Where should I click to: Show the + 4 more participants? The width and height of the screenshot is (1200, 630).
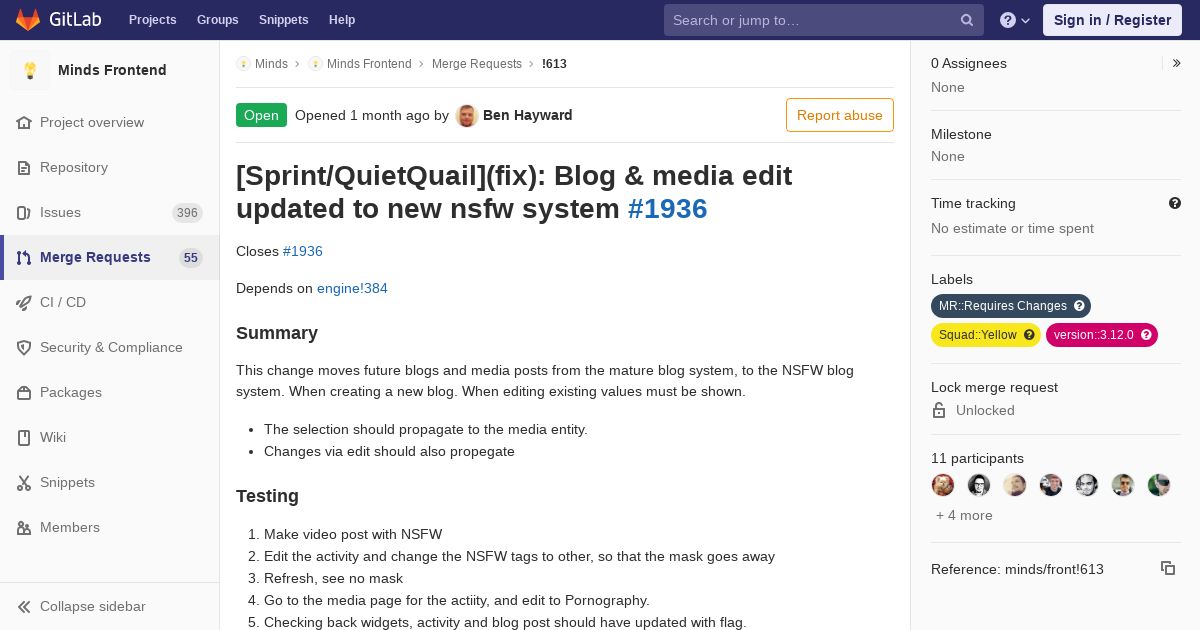[964, 515]
